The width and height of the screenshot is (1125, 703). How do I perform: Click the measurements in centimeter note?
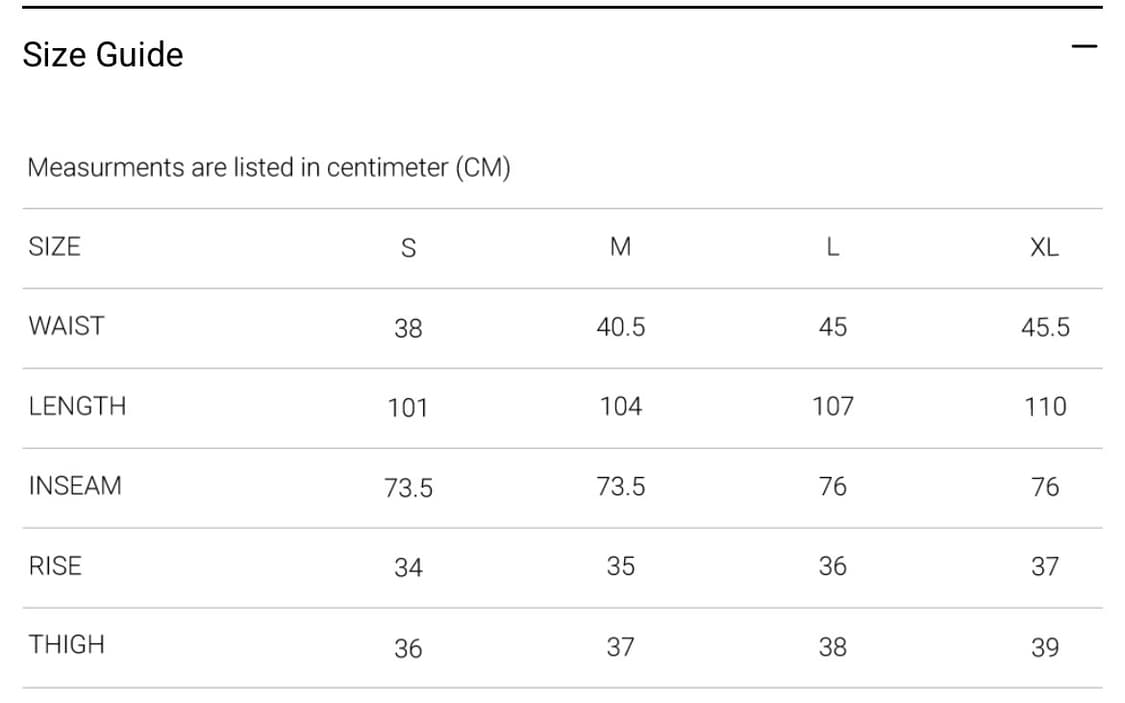point(269,167)
